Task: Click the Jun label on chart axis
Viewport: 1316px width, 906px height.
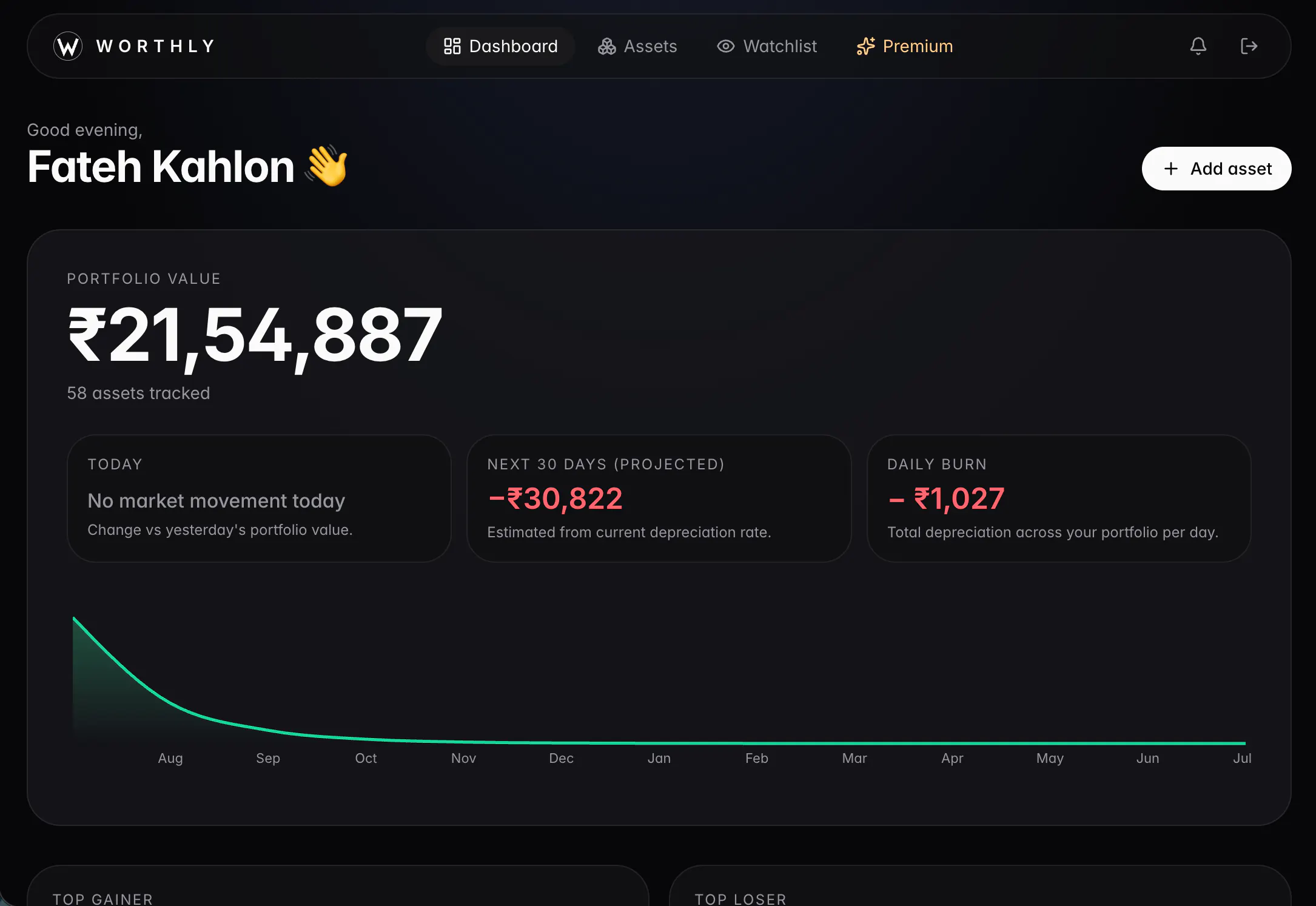Action: 1147,758
